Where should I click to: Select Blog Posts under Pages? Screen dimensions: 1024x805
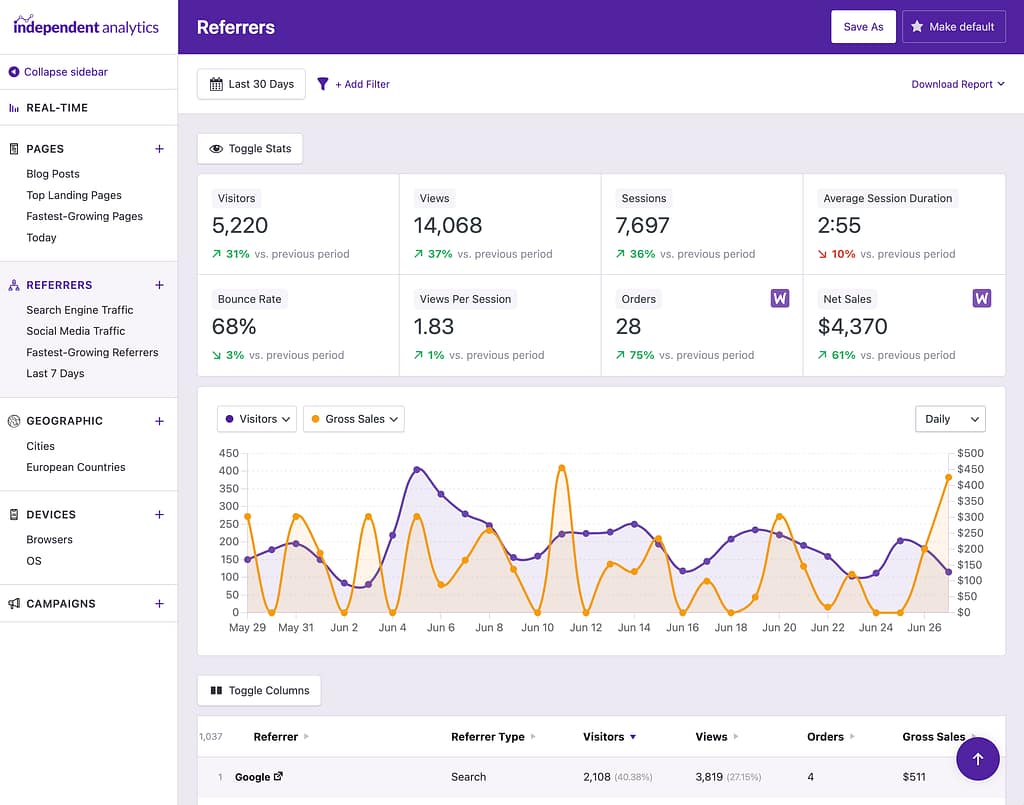coord(53,173)
